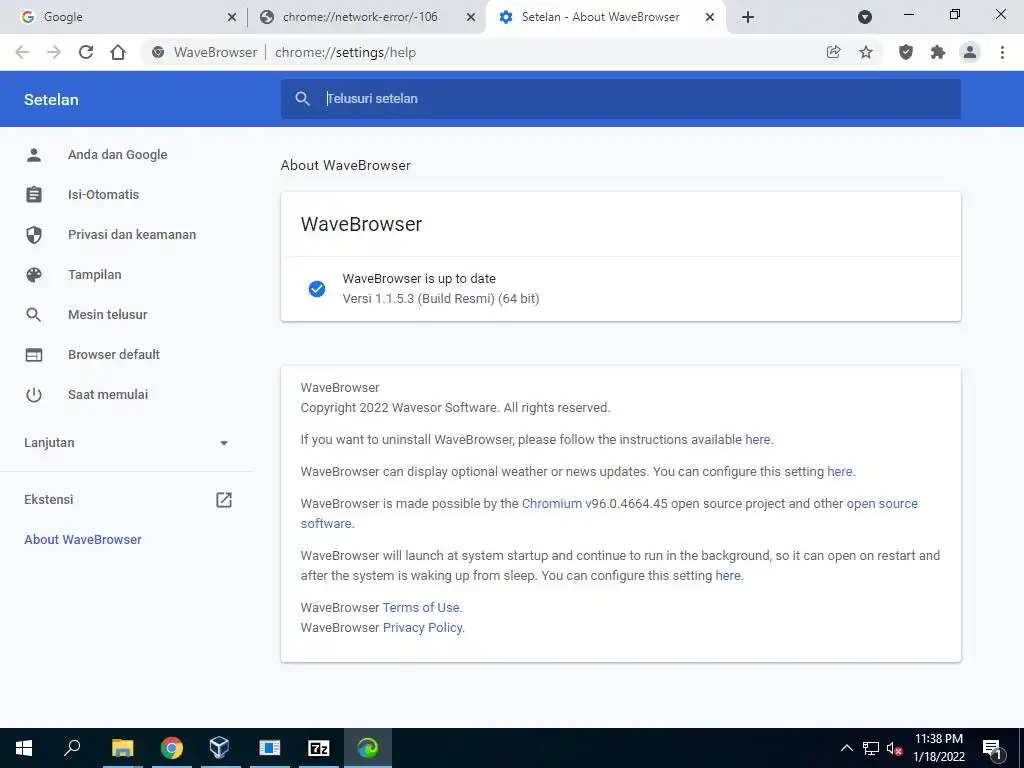This screenshot has height=768, width=1024.
Task: Open the open source software link
Action: pyautogui.click(x=609, y=513)
